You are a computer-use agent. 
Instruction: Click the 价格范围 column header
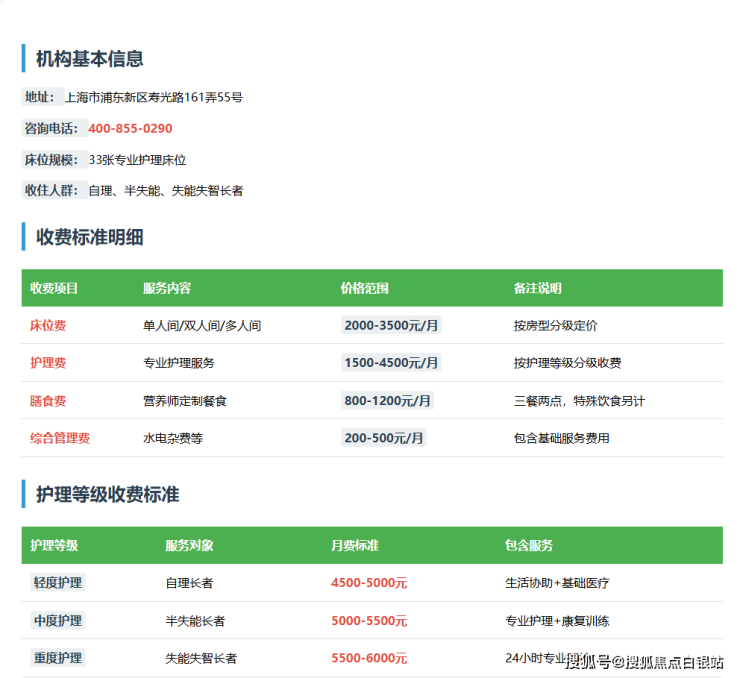pos(364,288)
